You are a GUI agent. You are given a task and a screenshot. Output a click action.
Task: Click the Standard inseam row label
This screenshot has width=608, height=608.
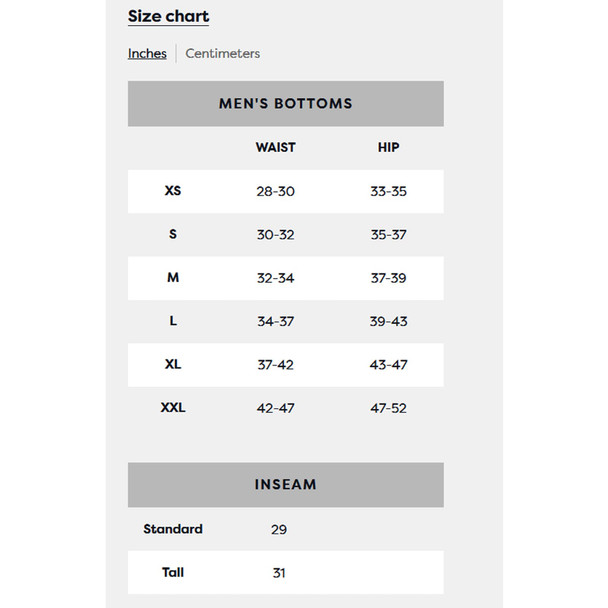[173, 529]
